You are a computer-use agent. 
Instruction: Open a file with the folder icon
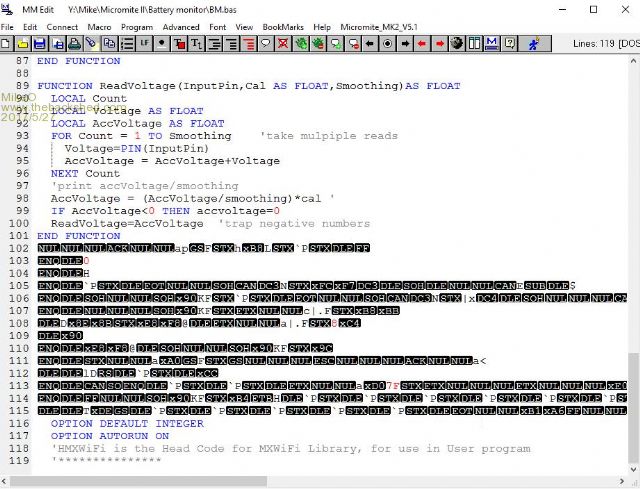(23, 44)
